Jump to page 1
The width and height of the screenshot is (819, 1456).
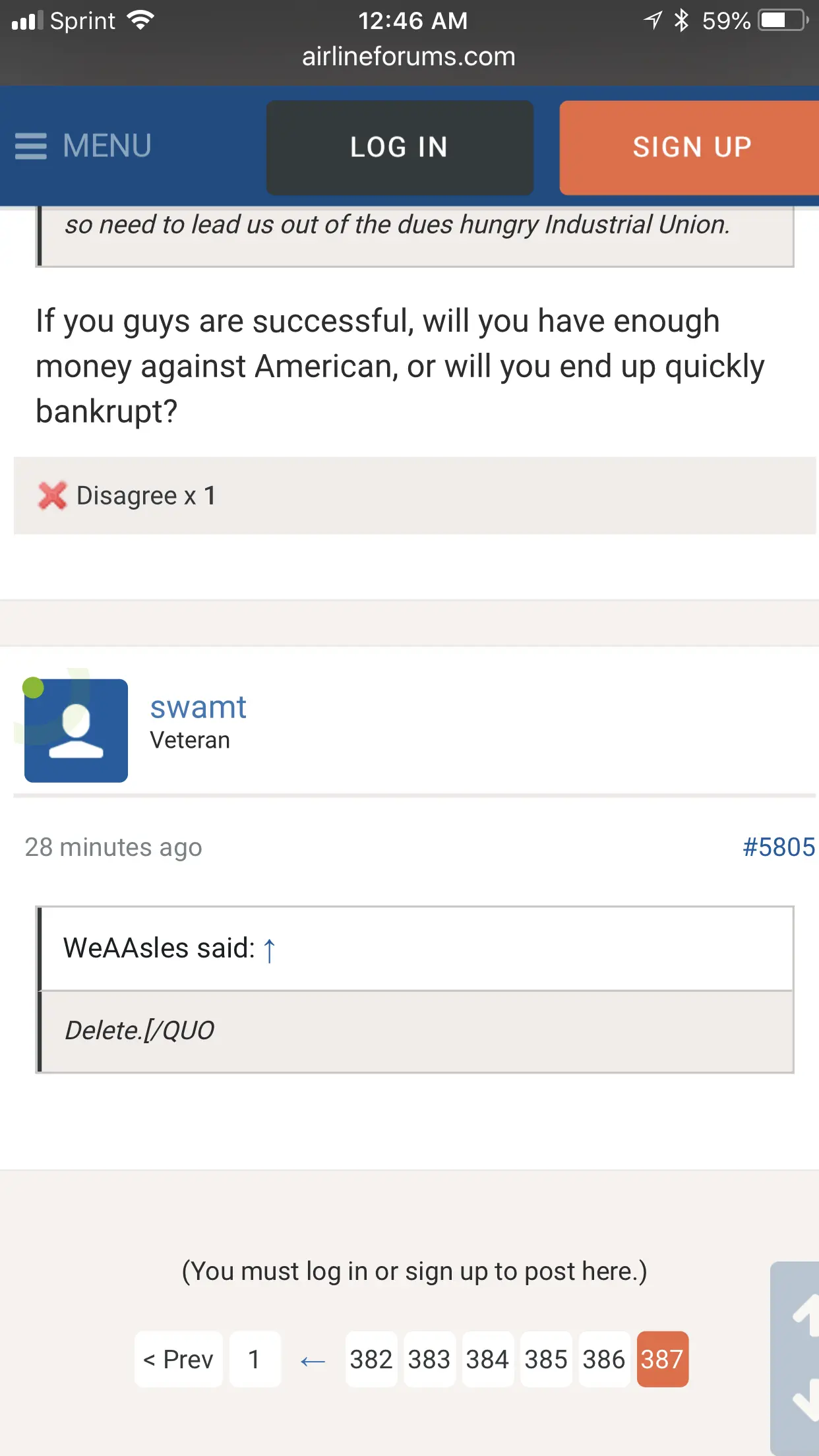point(255,1359)
